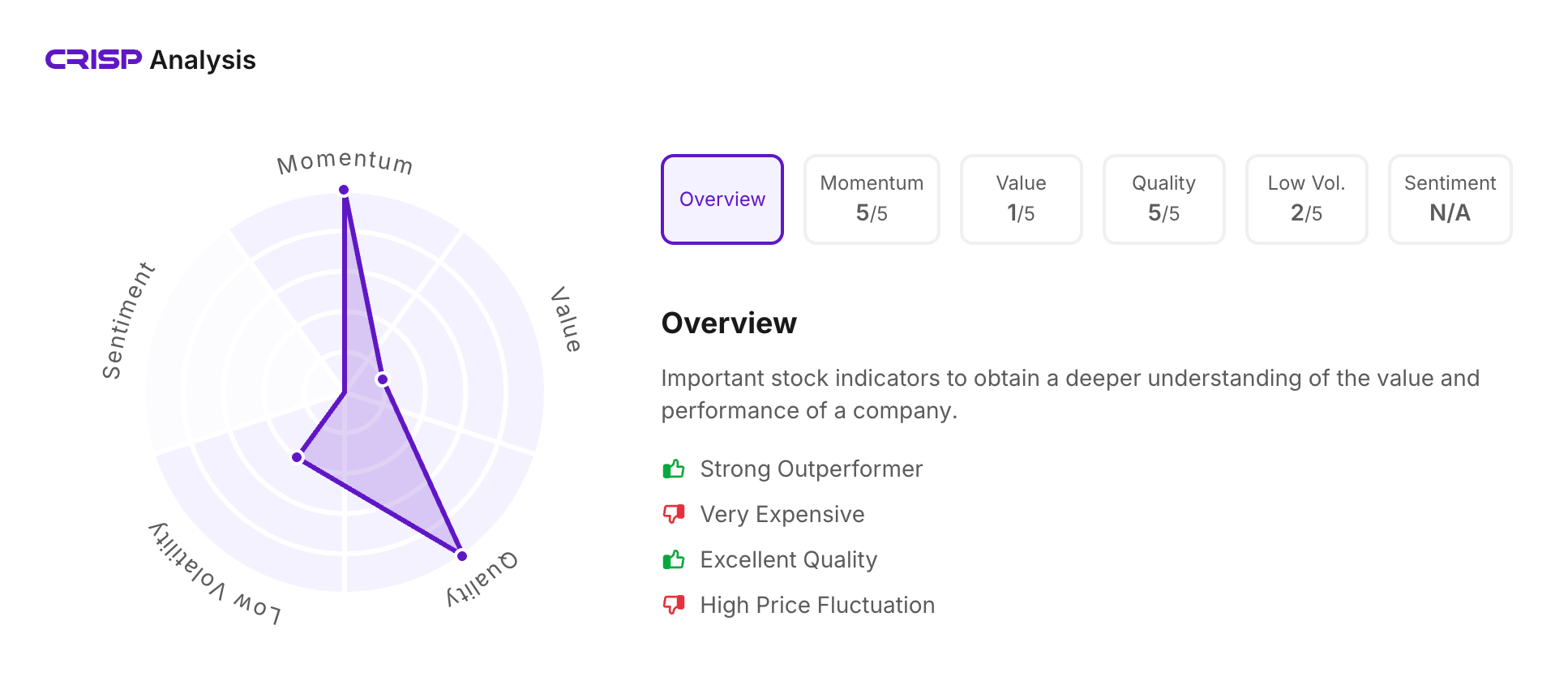The image size is (1568, 681).
Task: Click the Low Volatility radar data point
Action: click(x=298, y=458)
